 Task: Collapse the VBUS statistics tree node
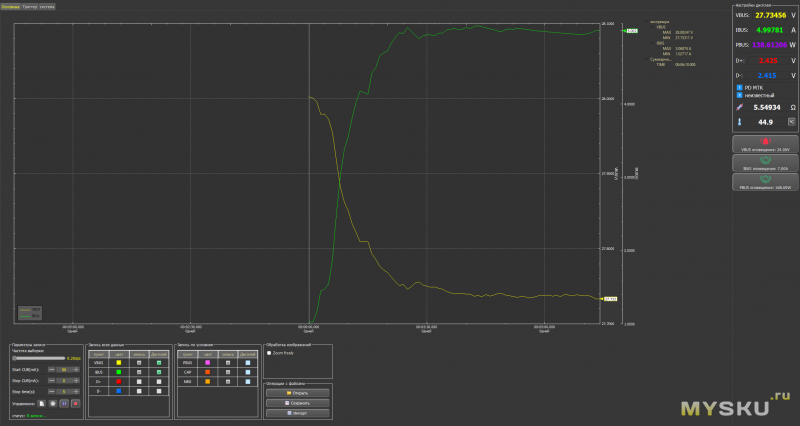click(653, 27)
